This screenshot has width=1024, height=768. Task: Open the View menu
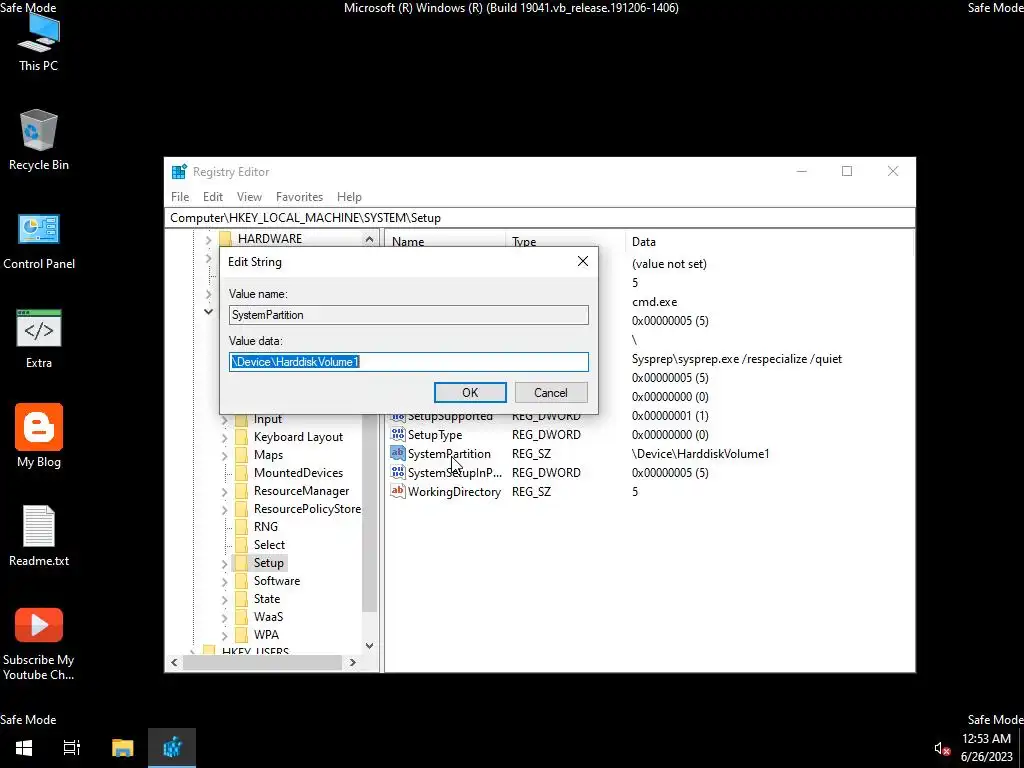[249, 197]
